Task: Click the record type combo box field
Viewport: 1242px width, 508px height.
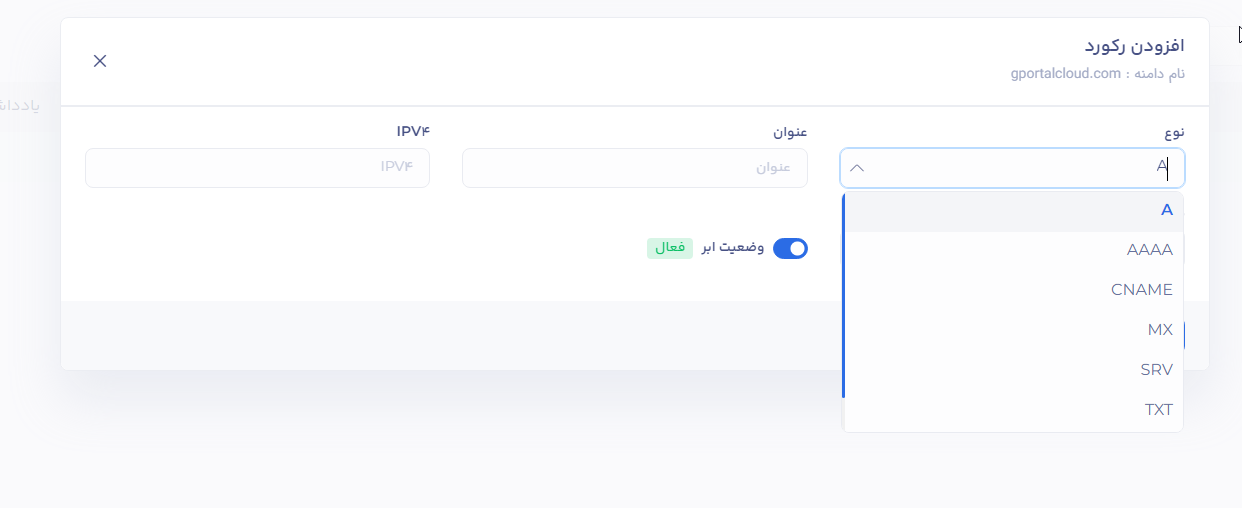Action: 1012,168
